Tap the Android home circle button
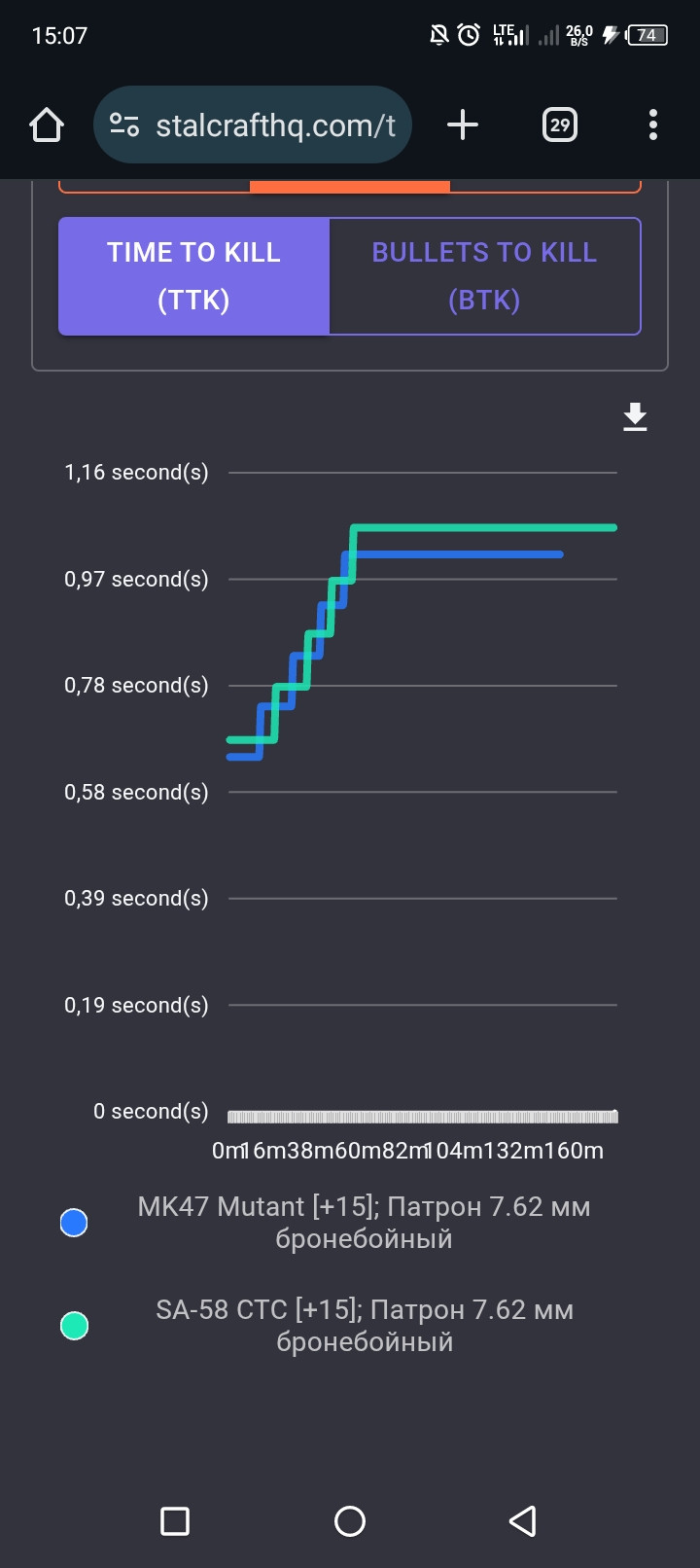Image resolution: width=700 pixels, height=1568 pixels. pos(350,1521)
